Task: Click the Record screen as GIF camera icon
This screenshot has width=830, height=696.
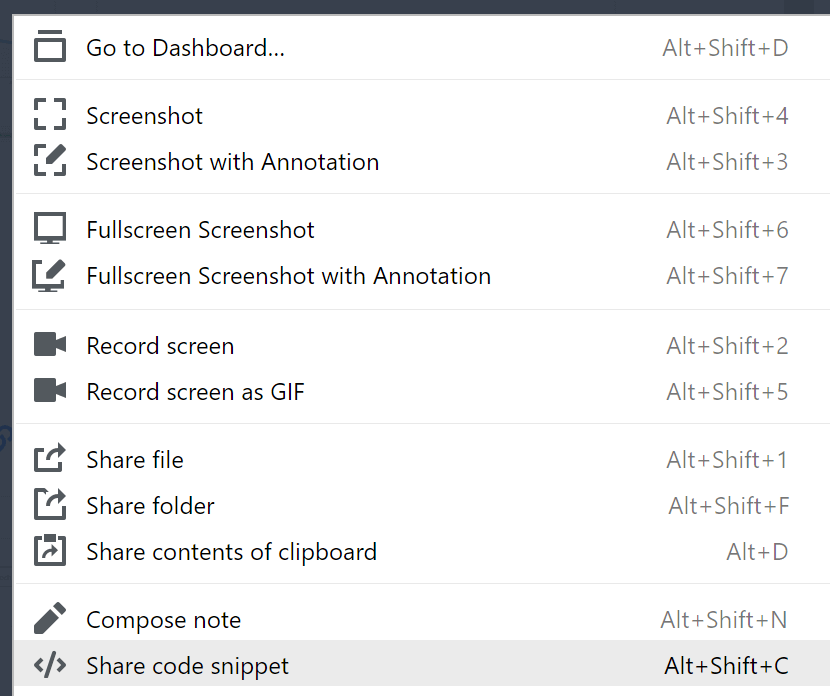Action: point(50,391)
